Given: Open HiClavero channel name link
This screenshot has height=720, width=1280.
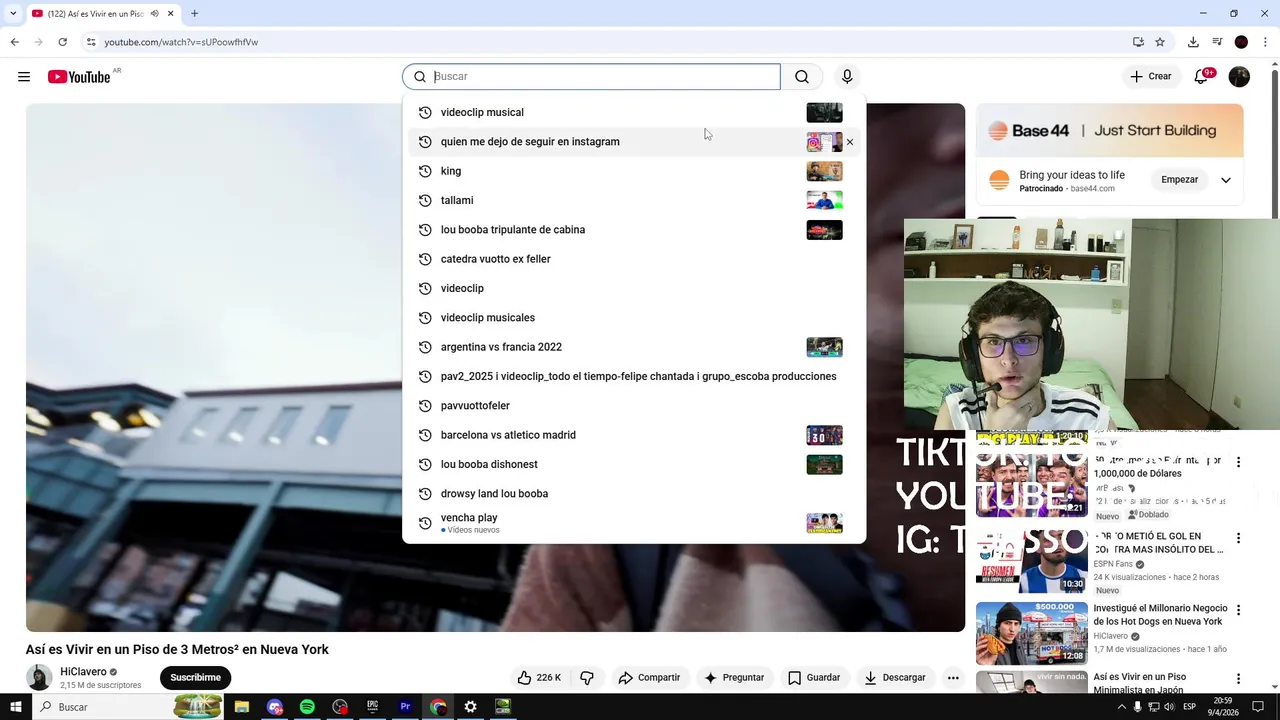Looking at the screenshot, I should 83,672.
